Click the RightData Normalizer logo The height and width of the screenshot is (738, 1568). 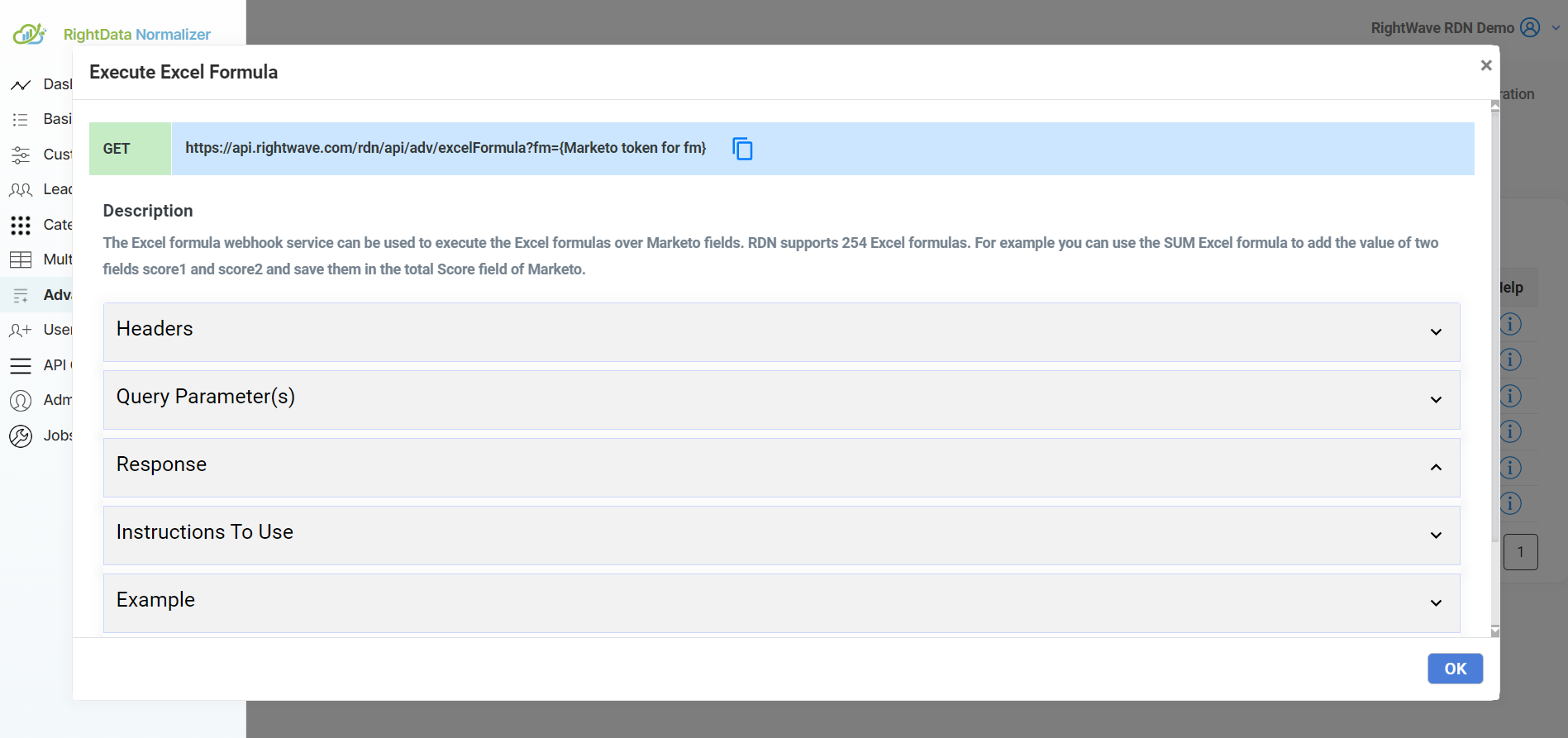tap(30, 34)
